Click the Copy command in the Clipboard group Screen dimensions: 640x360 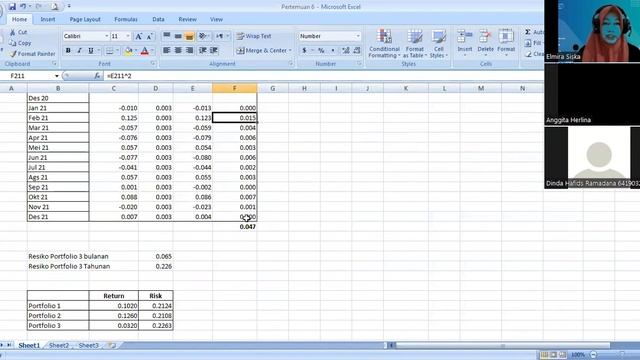(20, 43)
